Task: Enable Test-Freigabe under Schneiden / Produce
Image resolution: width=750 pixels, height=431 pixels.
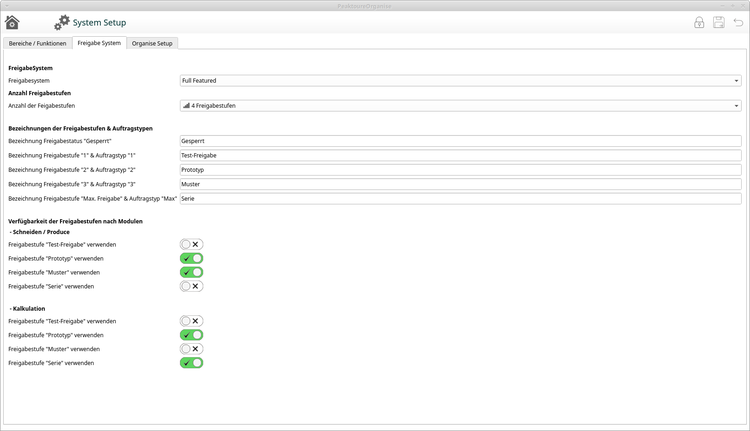Action: 191,244
